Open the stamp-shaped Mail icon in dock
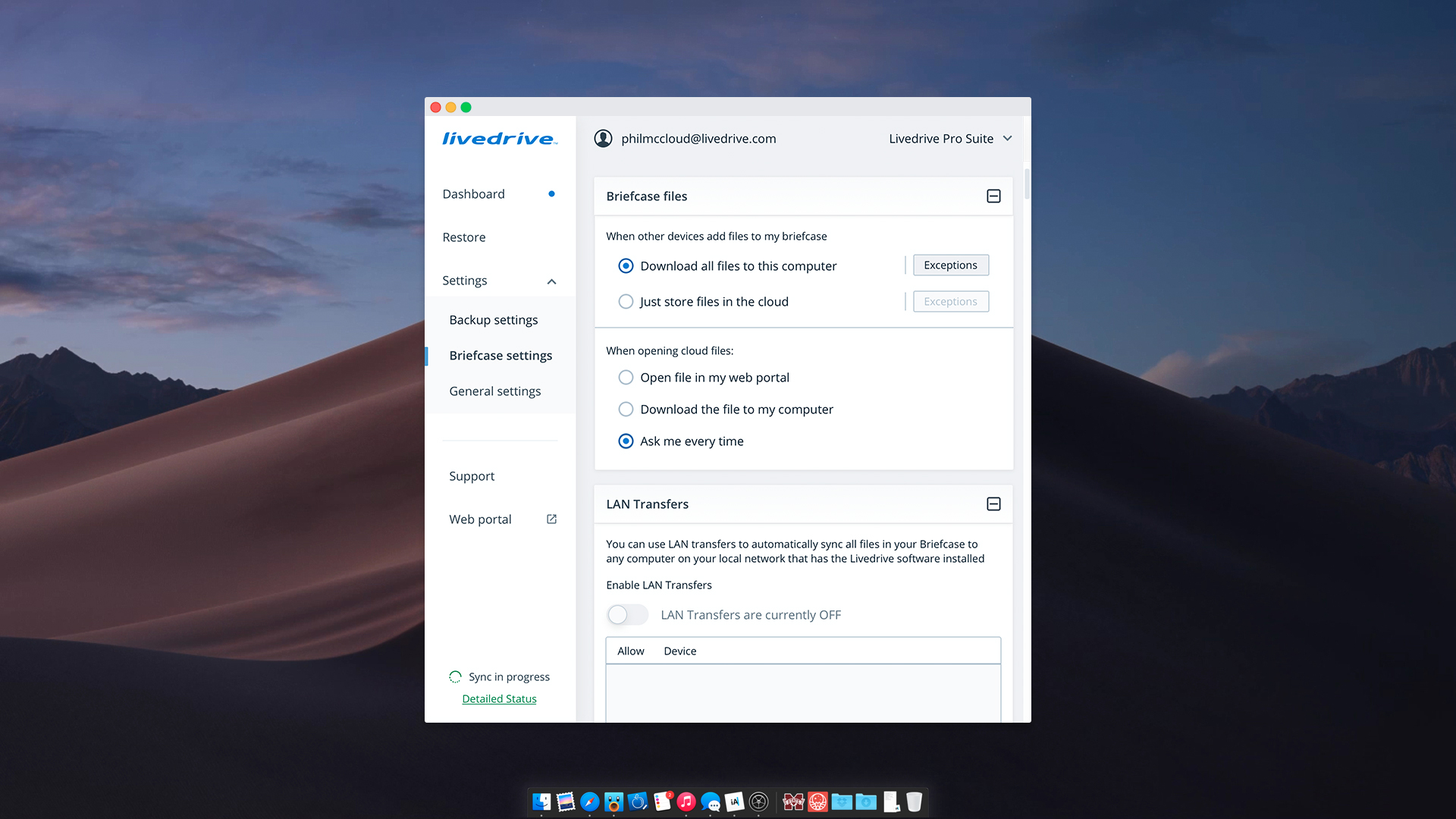Image resolution: width=1456 pixels, height=819 pixels. click(566, 802)
